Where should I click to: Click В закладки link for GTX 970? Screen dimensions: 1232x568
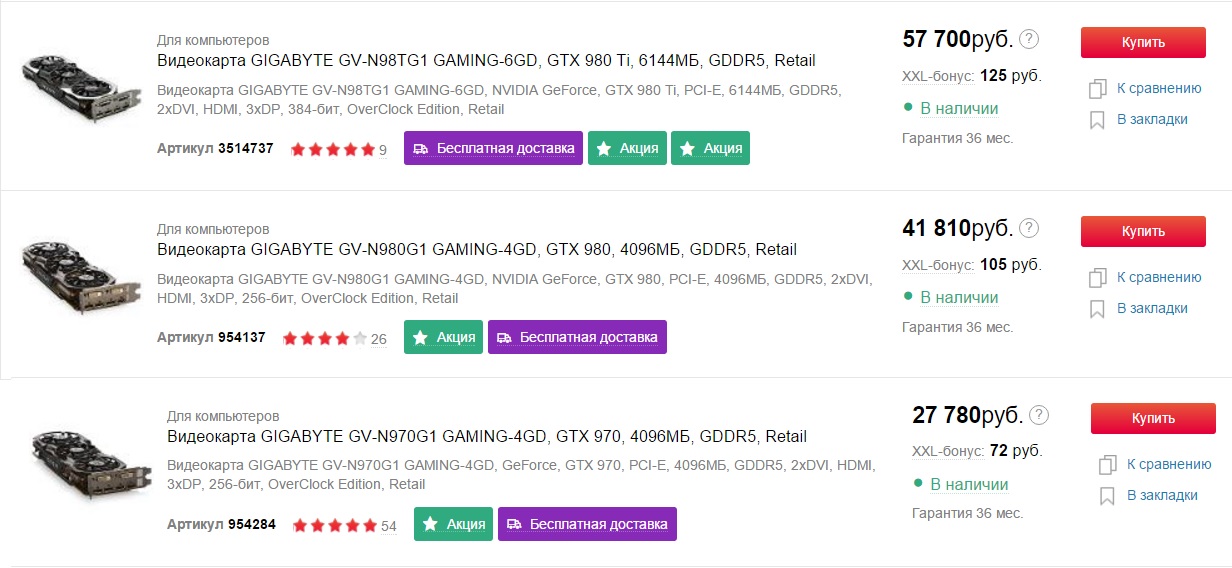1162,495
